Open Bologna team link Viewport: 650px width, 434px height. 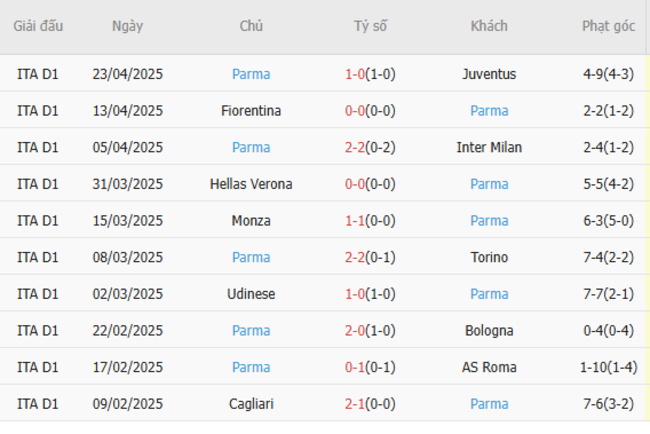click(x=489, y=331)
